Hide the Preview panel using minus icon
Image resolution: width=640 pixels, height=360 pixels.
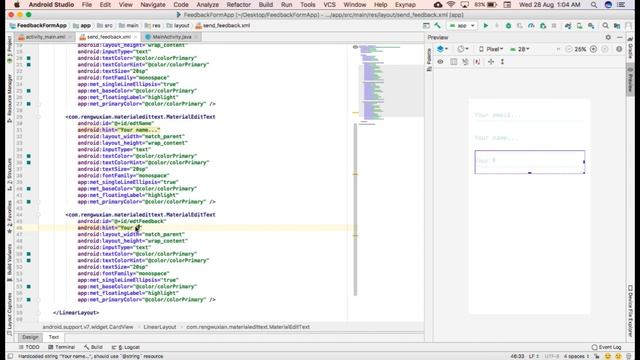pyautogui.click(x=620, y=37)
